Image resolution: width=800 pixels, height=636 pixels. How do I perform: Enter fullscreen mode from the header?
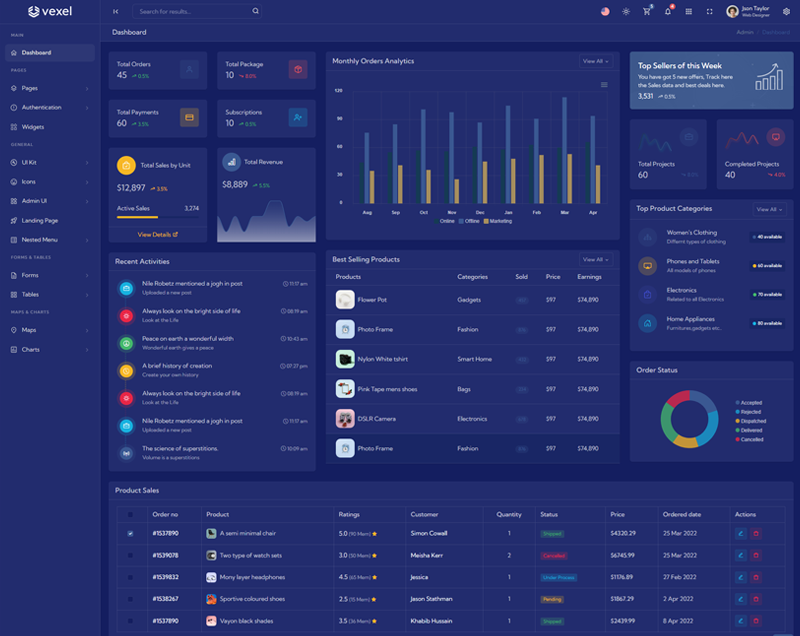[x=710, y=11]
